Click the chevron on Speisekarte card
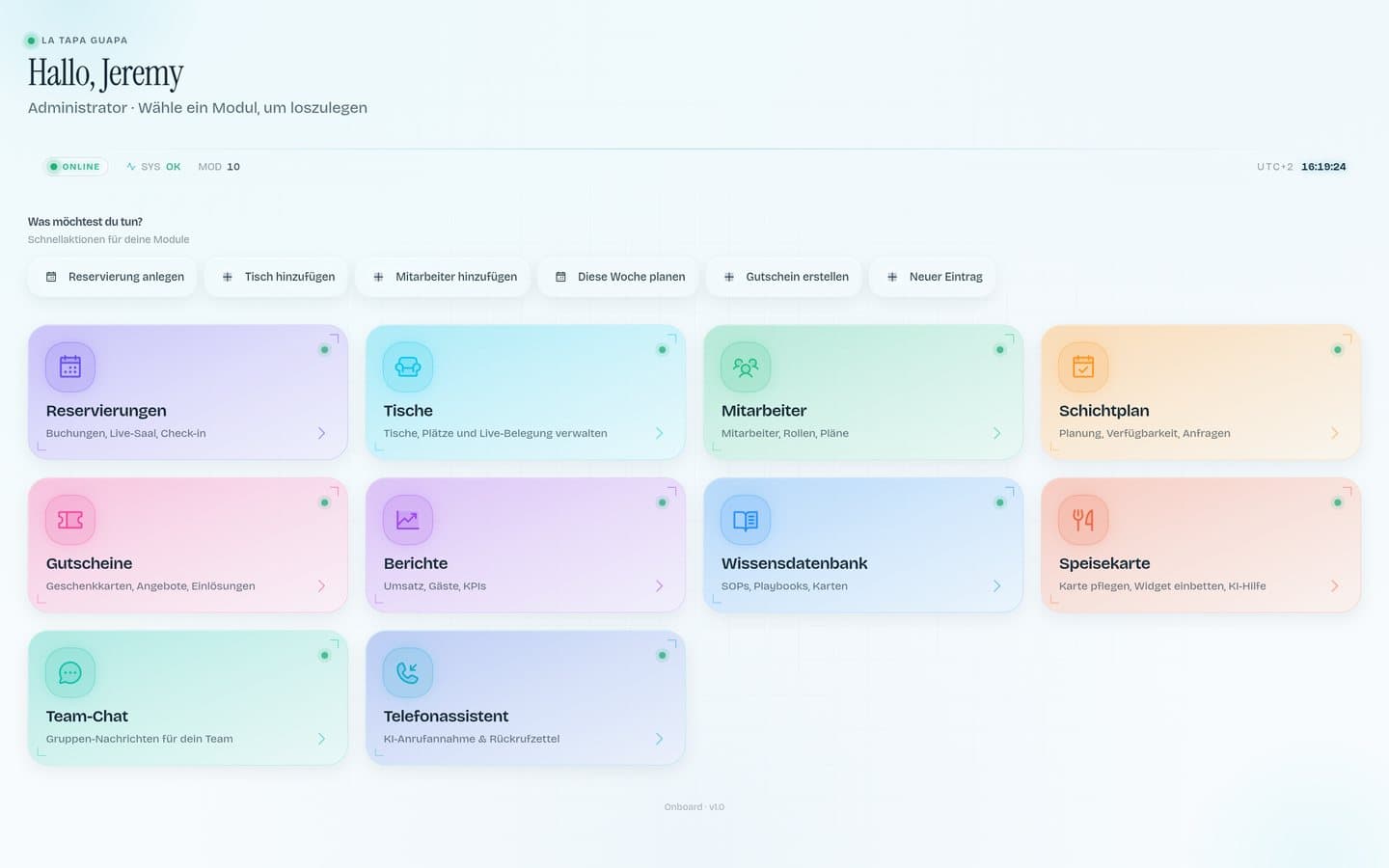This screenshot has height=868, width=1389. (x=1334, y=586)
